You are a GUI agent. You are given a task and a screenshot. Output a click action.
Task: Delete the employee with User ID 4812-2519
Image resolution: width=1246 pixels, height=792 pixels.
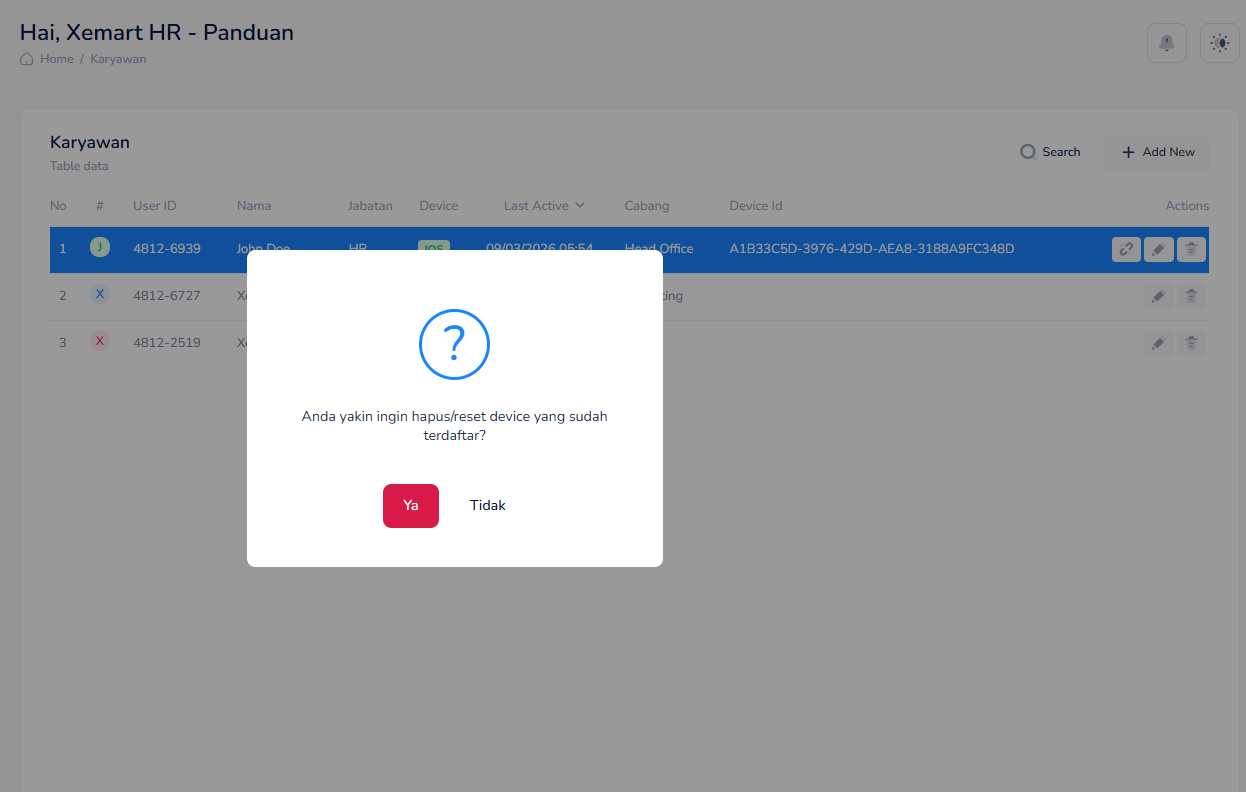(1191, 343)
